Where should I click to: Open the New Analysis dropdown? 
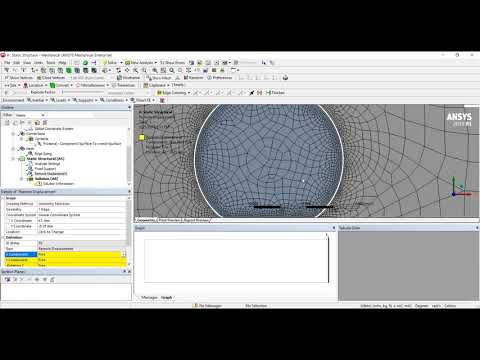click(141, 63)
